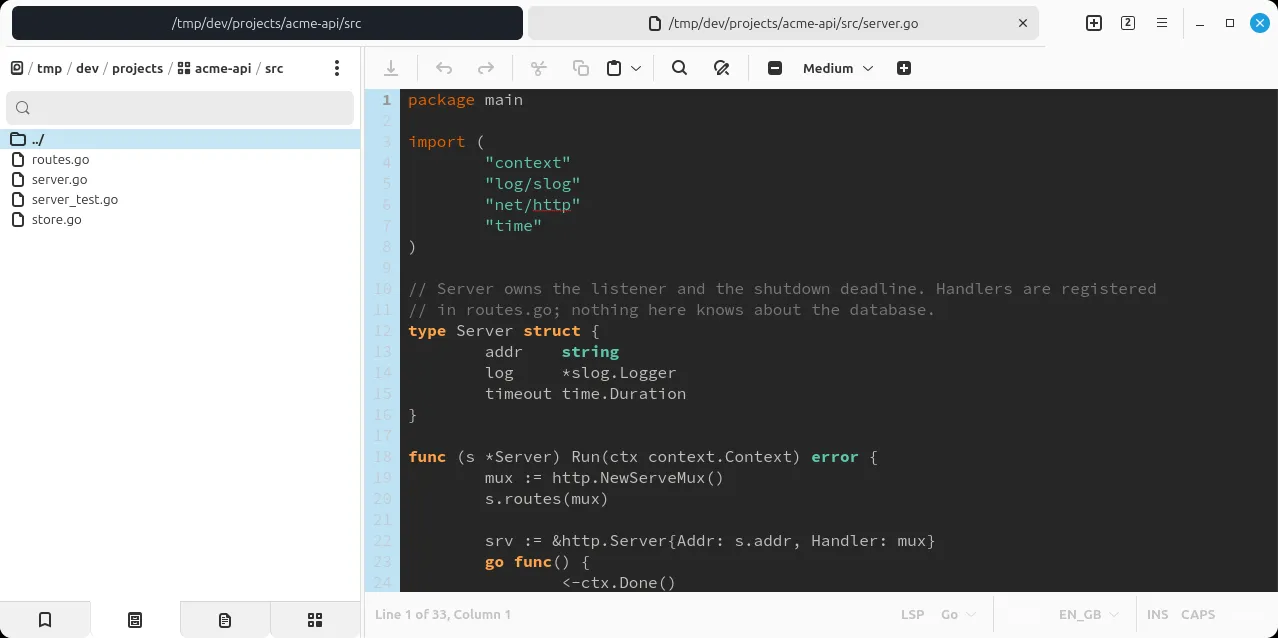Click the root drive icon in breadcrumb
Viewport: 1278px width, 638px height.
(x=17, y=68)
